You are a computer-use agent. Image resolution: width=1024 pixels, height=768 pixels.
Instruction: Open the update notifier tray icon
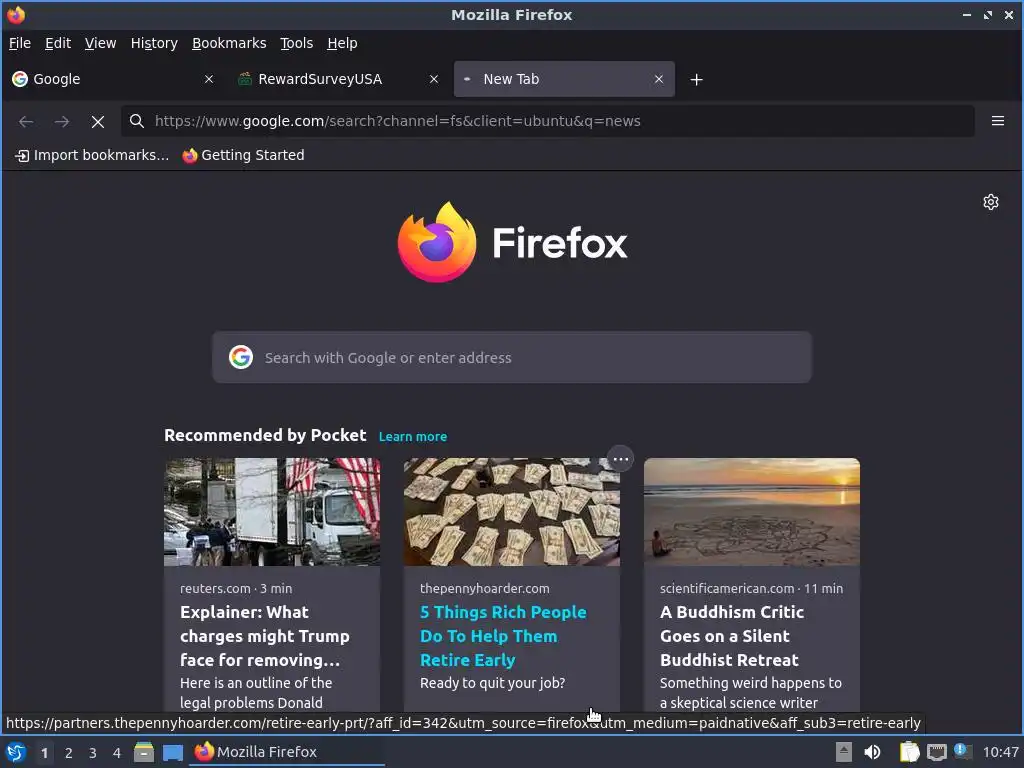pyautogui.click(x=963, y=751)
